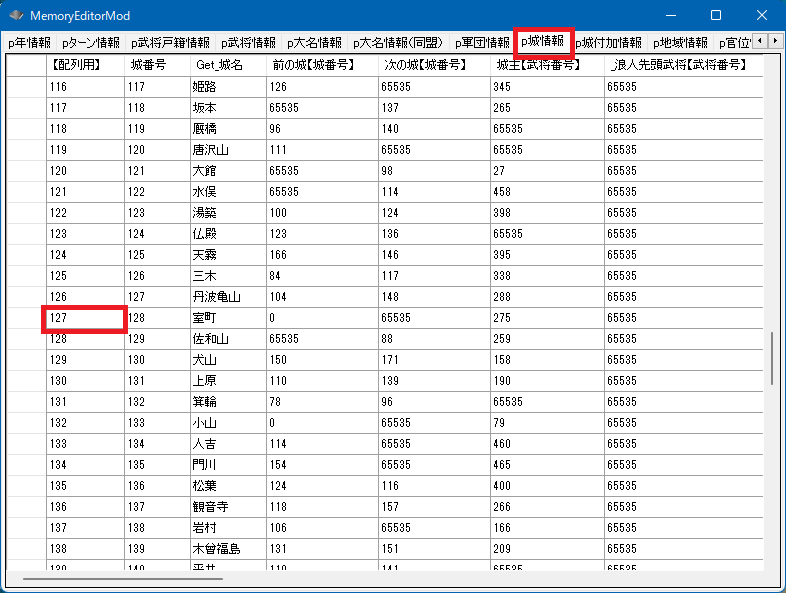
Task: Go to the p軍団情報 tab
Action: tap(482, 43)
